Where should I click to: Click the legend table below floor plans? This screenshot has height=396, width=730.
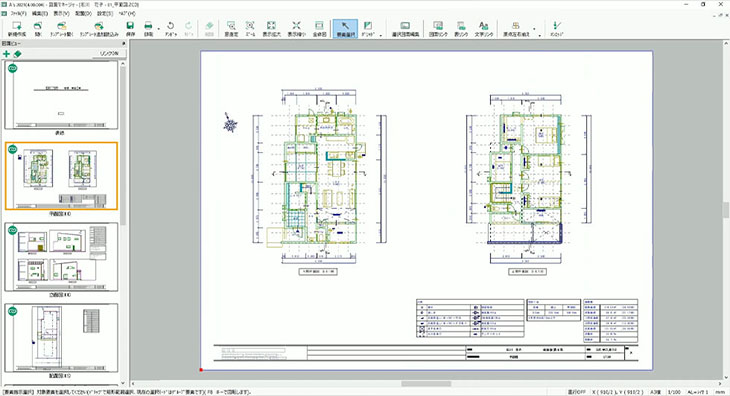(470, 318)
